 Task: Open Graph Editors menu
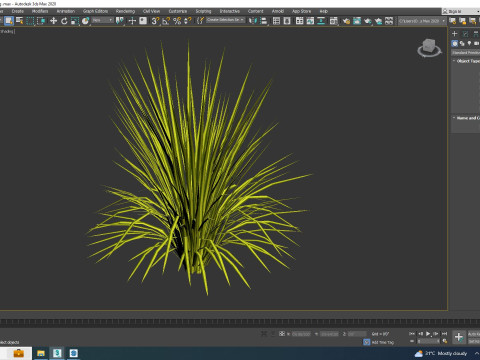[x=95, y=11]
